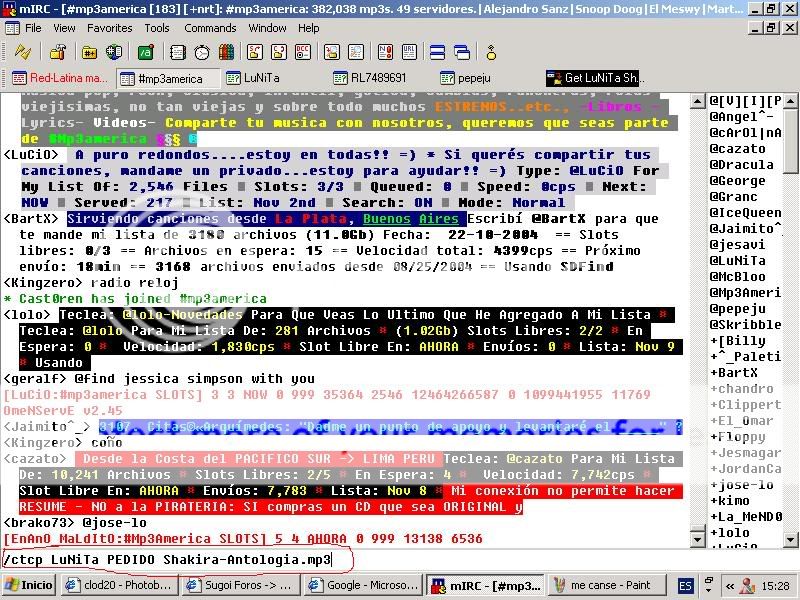Select @George in the nick list

[737, 181]
